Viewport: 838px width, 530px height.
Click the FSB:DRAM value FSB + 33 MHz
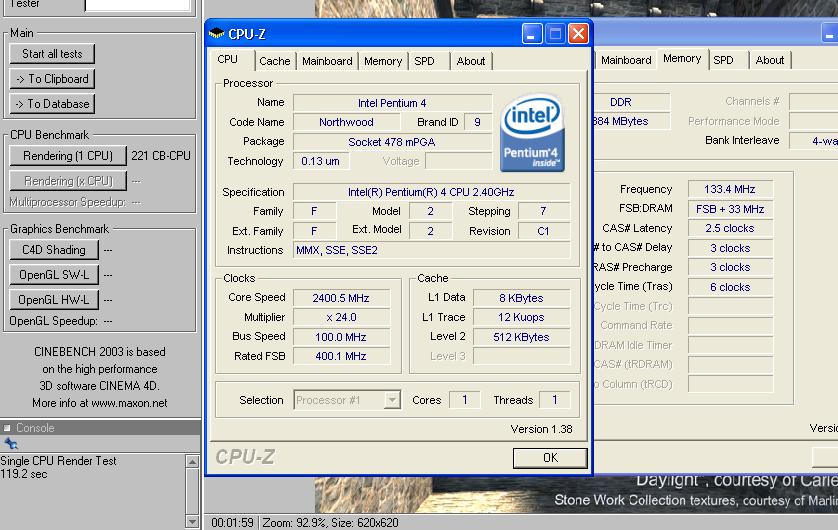point(730,209)
